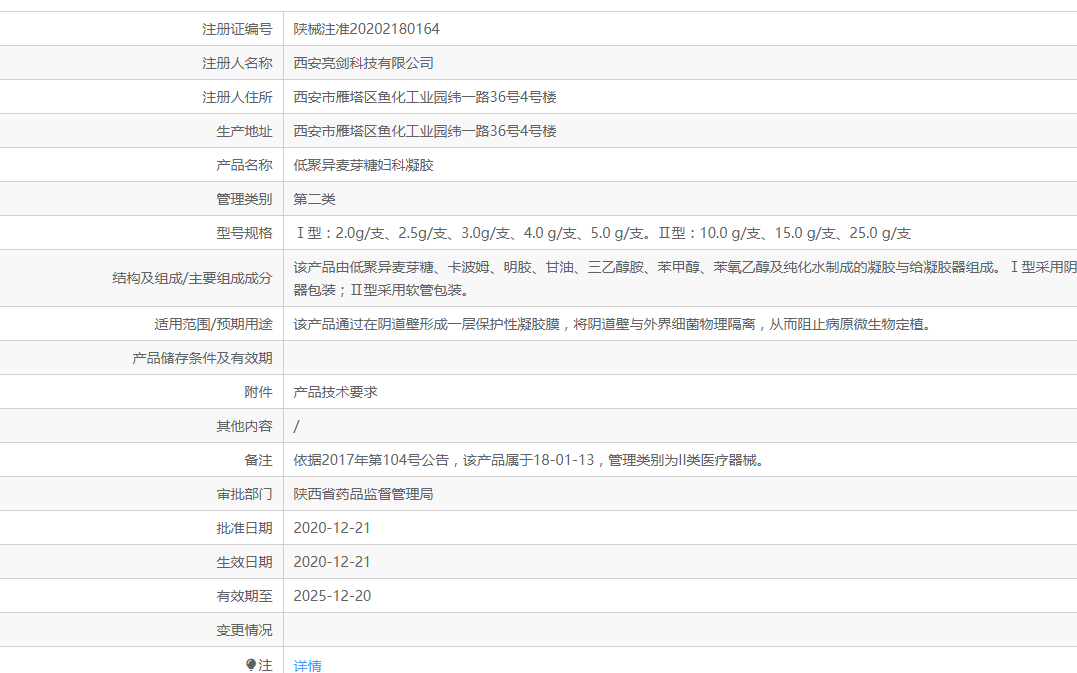Click the 生效日期 value 2020-12-21

[332, 562]
